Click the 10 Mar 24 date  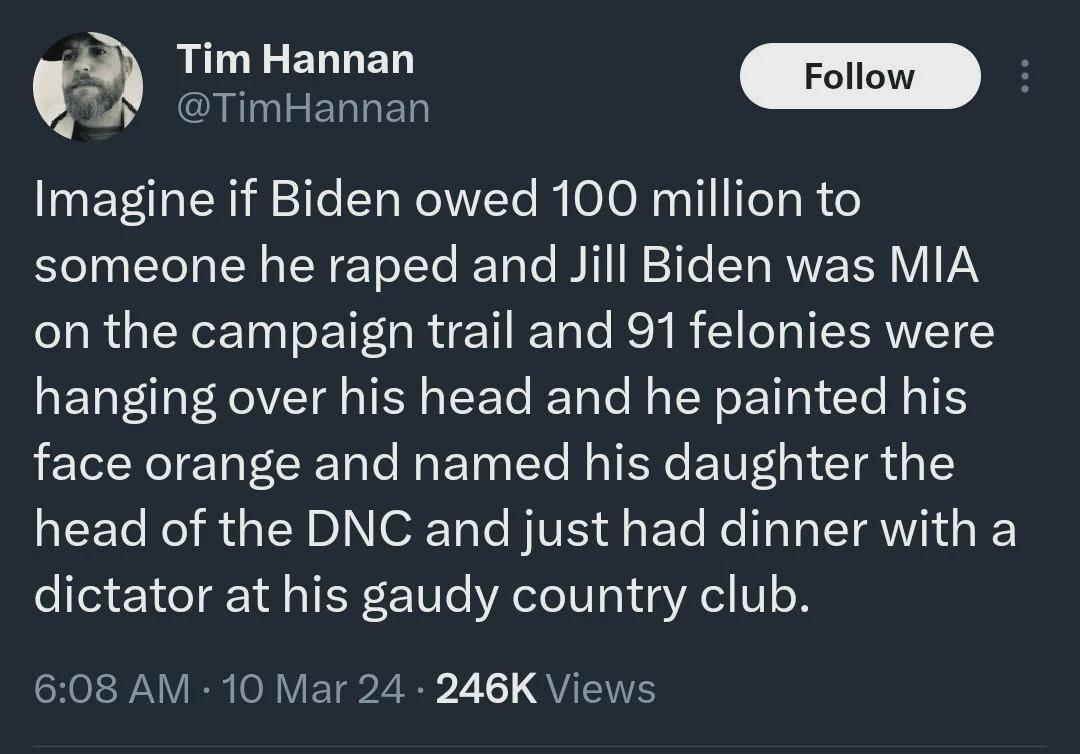314,689
